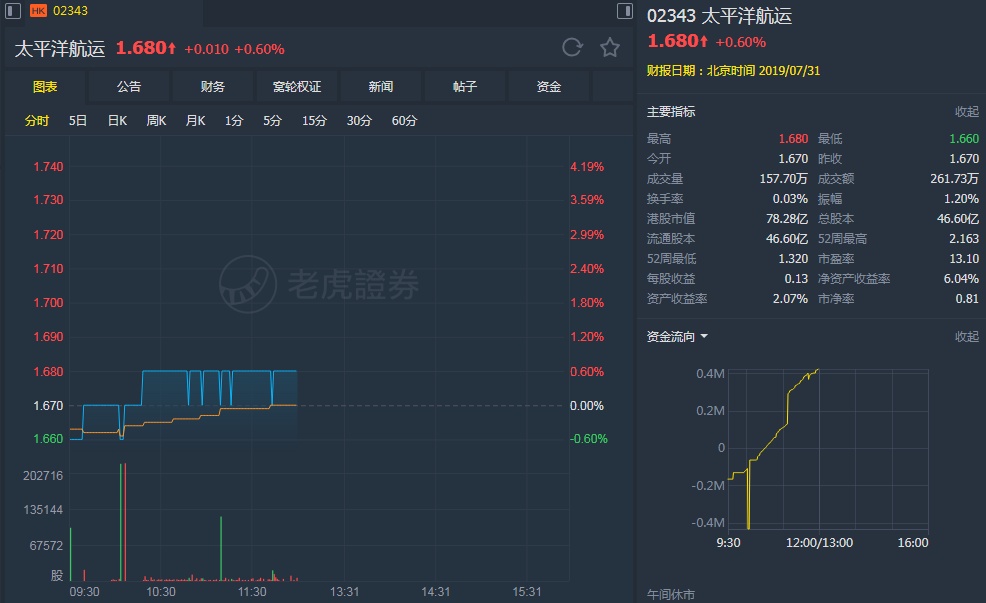The height and width of the screenshot is (603, 986).
Task: Collapse the 主要指标 section with 收起
Action: tap(967, 112)
